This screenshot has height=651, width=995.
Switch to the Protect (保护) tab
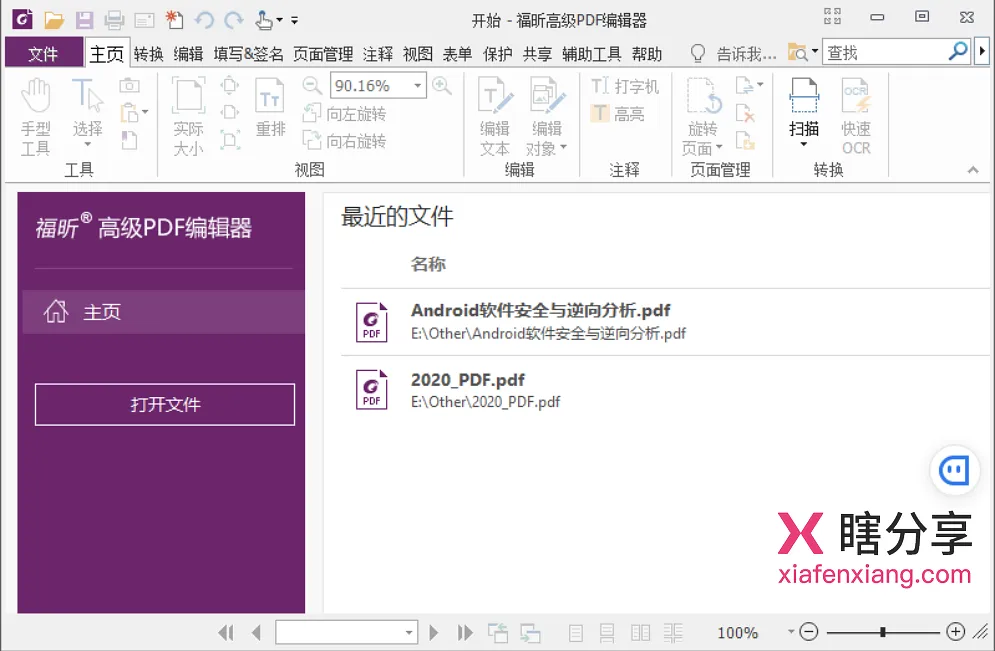498,54
